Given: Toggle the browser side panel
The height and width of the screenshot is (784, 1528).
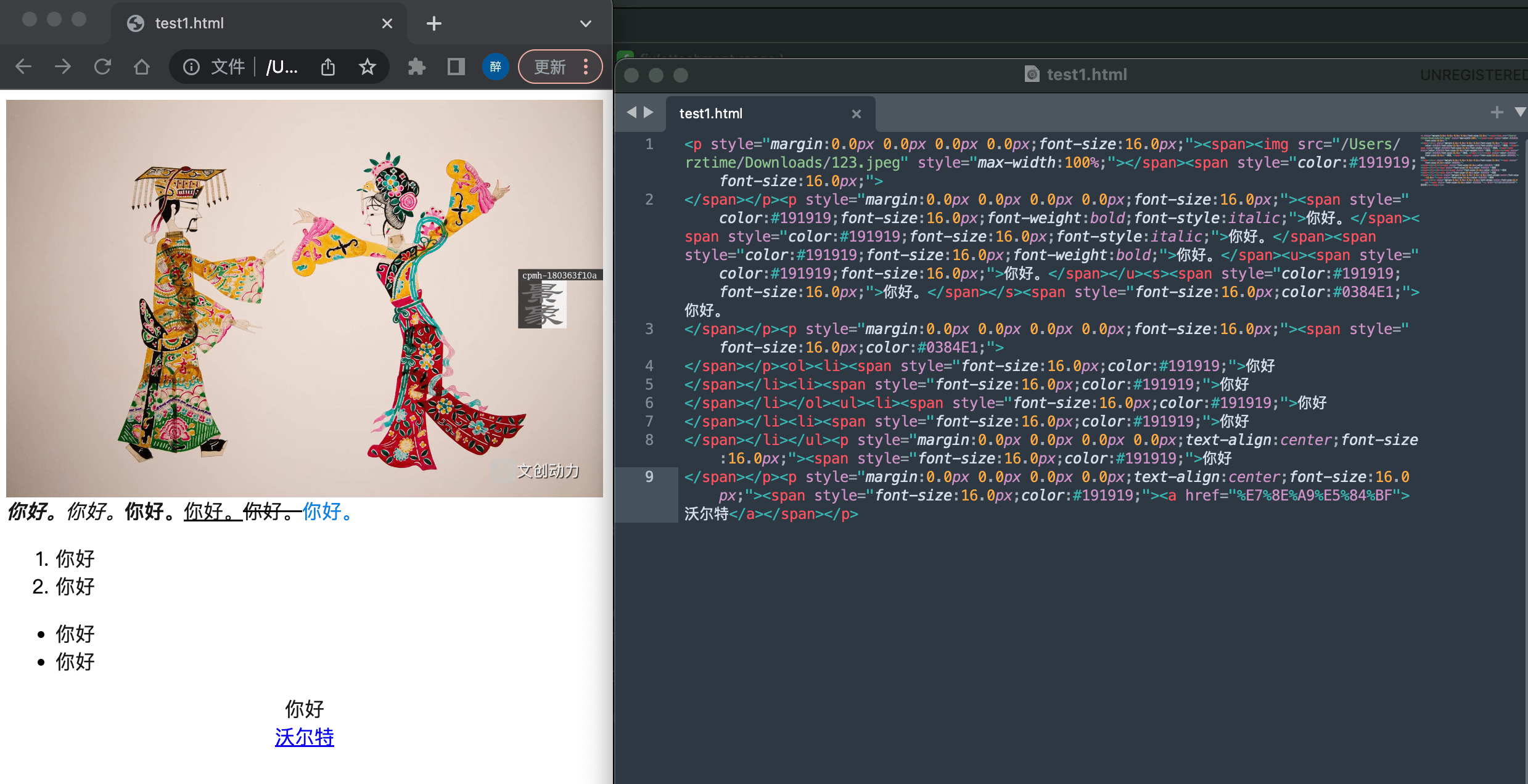Looking at the screenshot, I should point(456,67).
